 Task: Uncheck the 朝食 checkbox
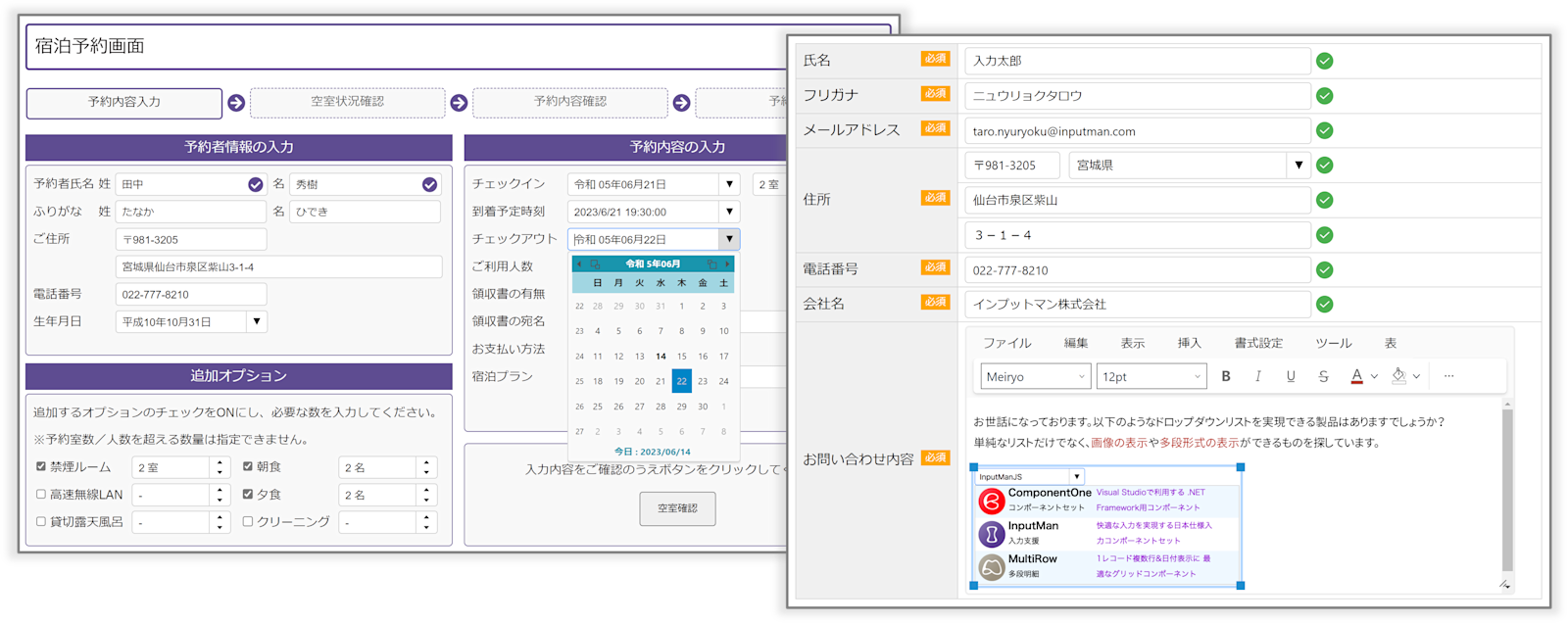coord(247,467)
